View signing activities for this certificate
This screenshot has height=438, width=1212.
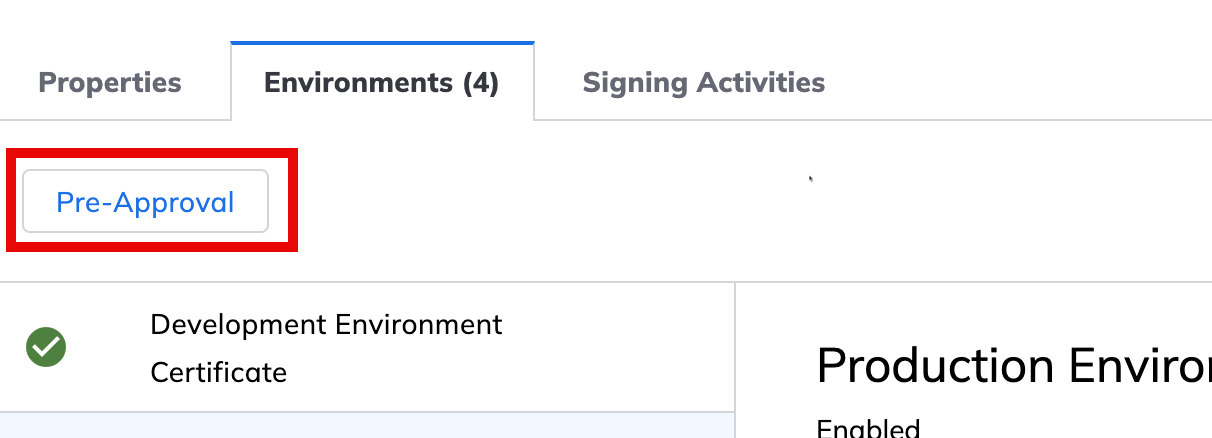[703, 82]
